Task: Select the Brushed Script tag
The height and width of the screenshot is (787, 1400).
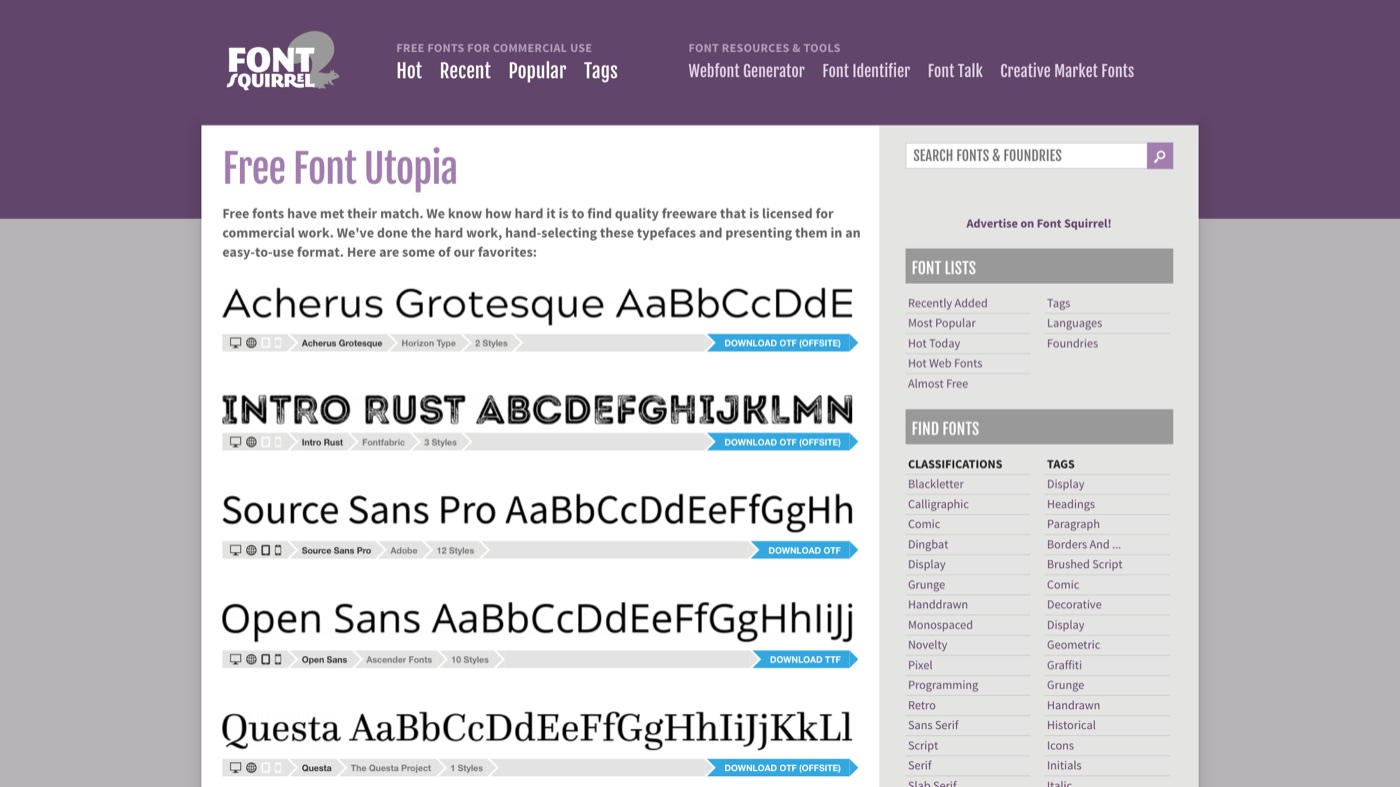Action: click(x=1084, y=564)
